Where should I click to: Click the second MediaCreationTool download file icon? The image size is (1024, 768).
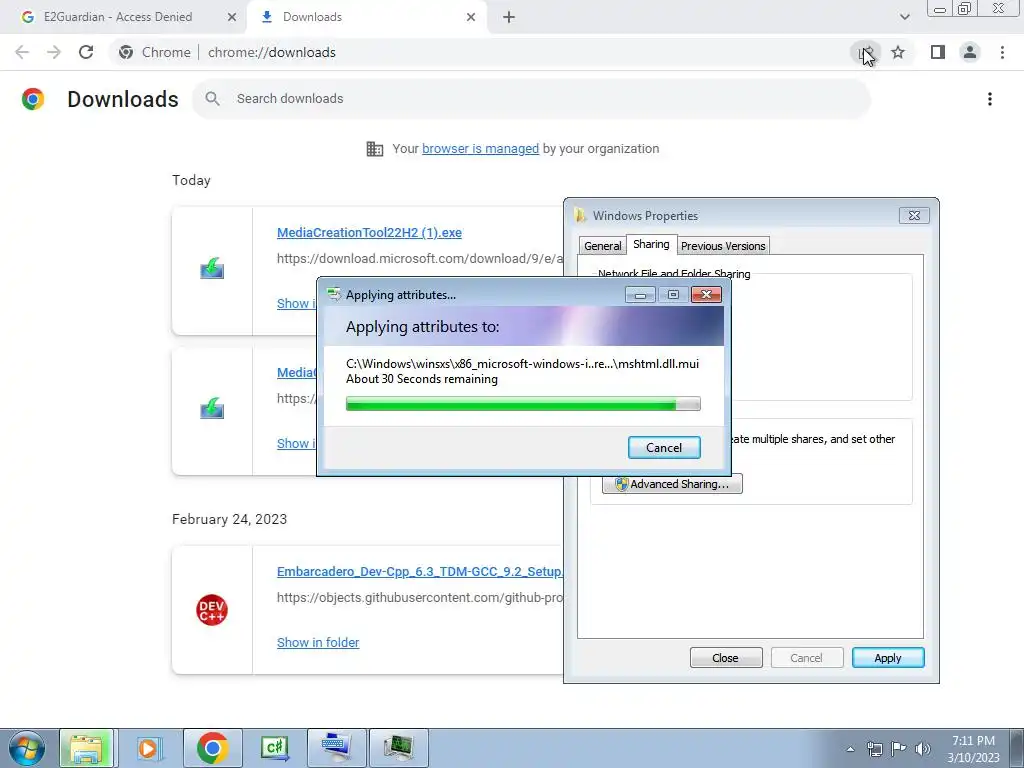(x=212, y=408)
